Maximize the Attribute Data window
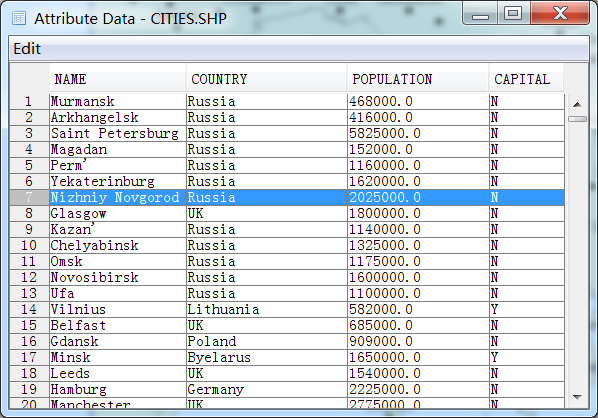This screenshot has height=418, width=598. click(x=513, y=14)
